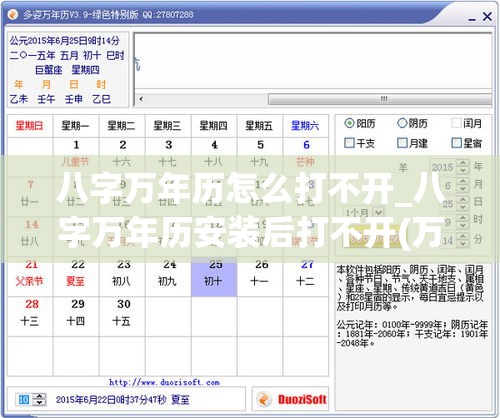This screenshot has width=500, height=418.
Task: Increase the year 2015 with up arrow
Action: tap(462, 163)
